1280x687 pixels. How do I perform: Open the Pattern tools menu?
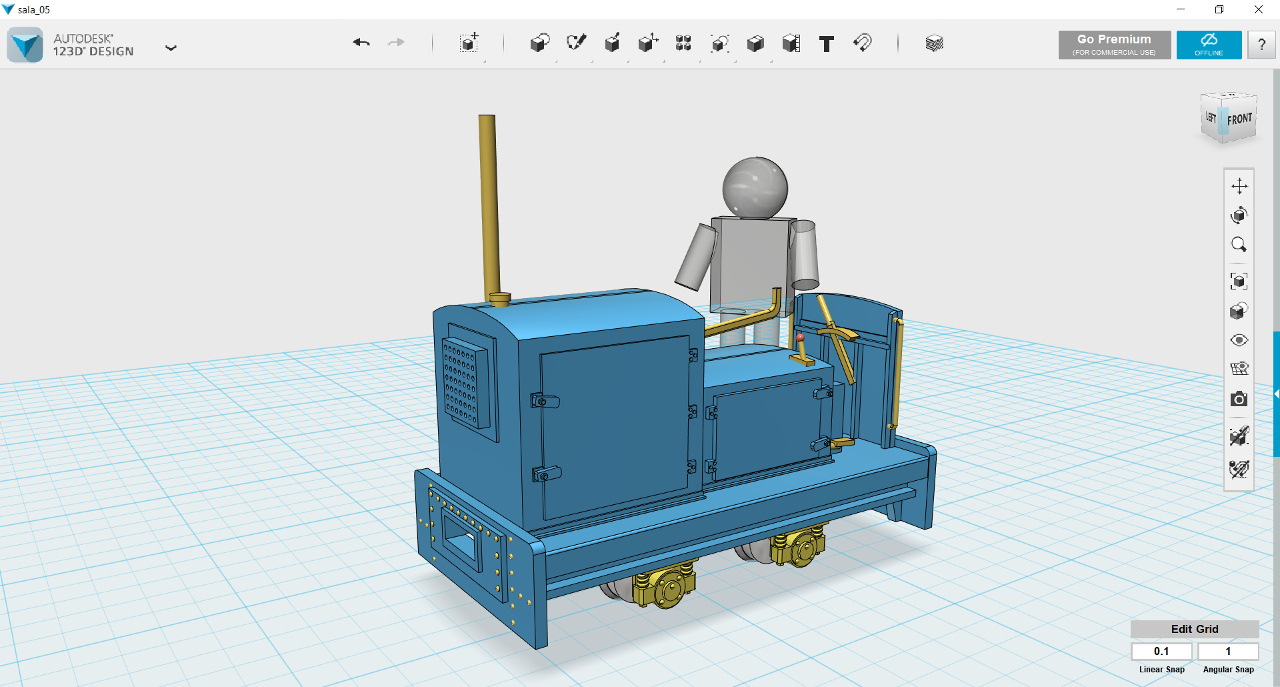point(684,43)
